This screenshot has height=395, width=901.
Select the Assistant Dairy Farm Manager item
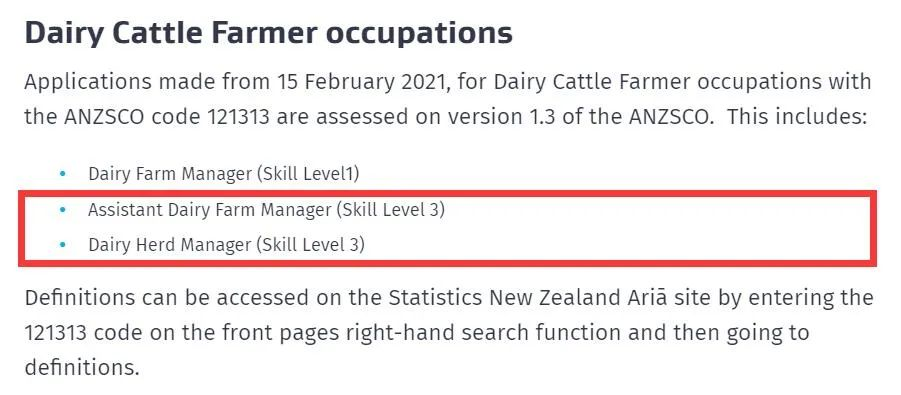[x=267, y=210]
